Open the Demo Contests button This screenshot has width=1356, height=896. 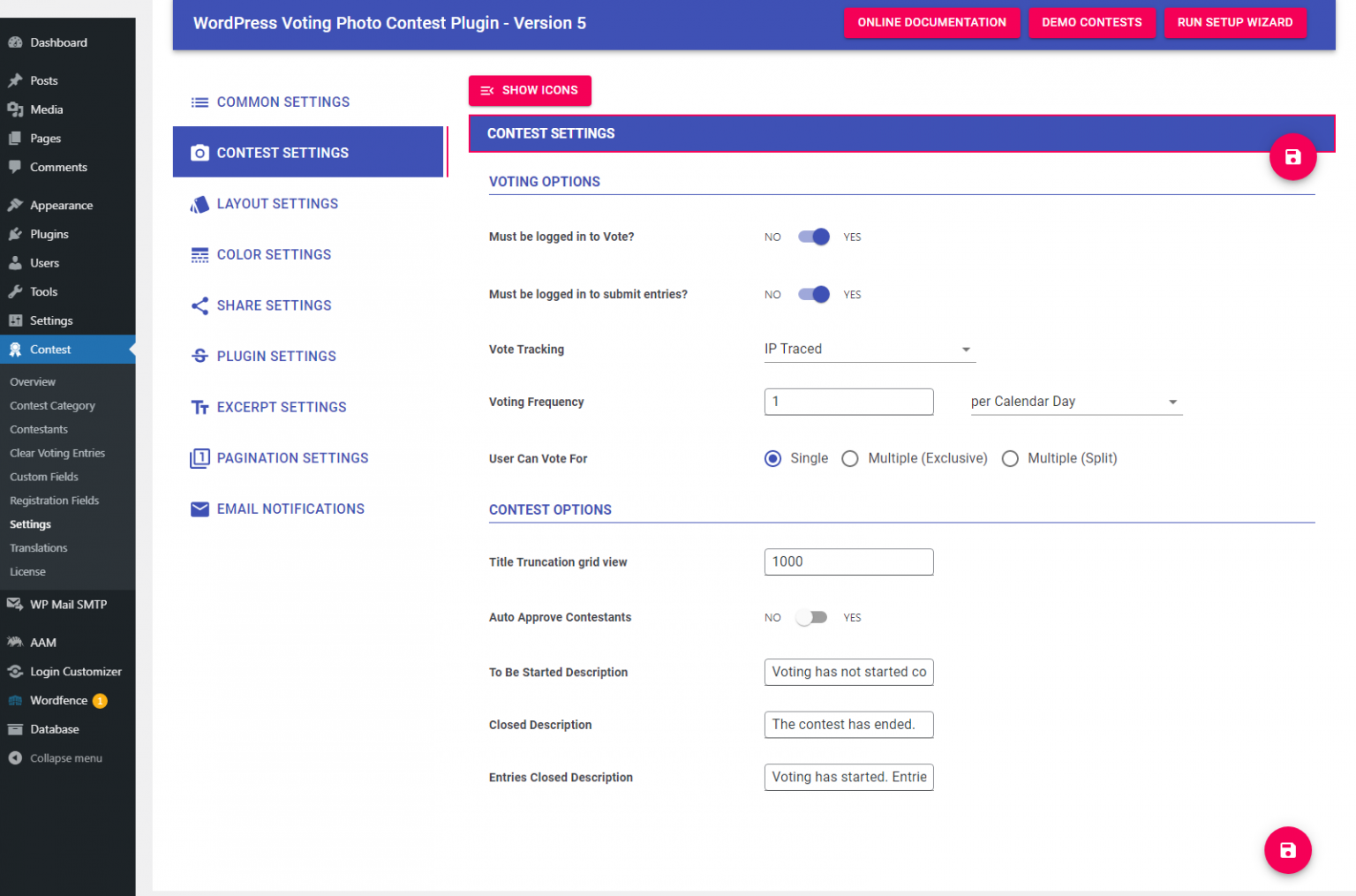[1091, 22]
